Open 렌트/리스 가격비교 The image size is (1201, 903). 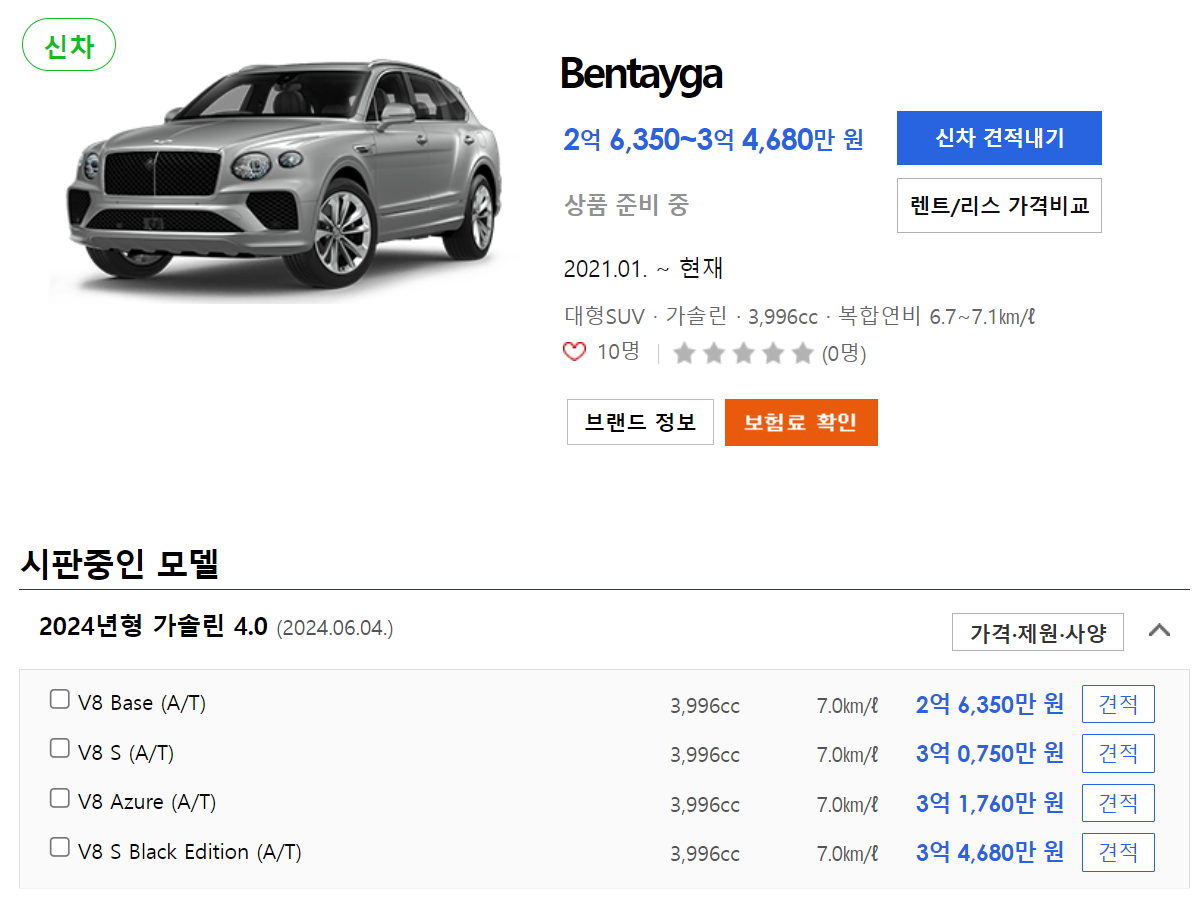[x=999, y=206]
